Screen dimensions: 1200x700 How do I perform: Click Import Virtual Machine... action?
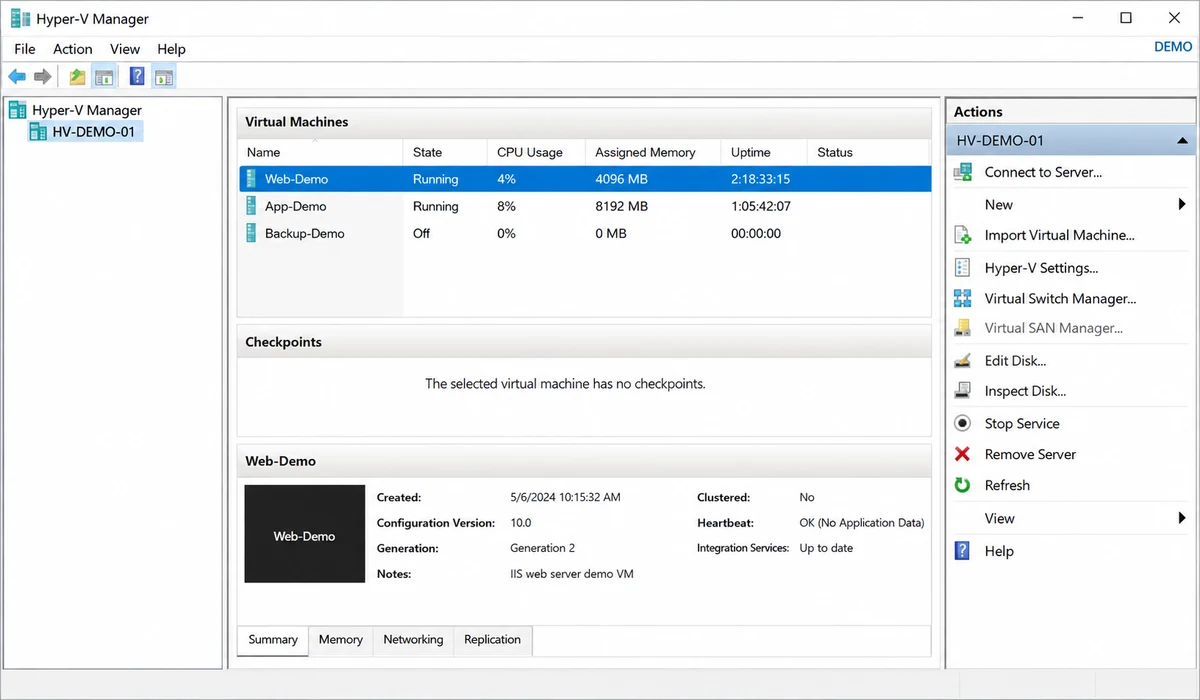pyautogui.click(x=1059, y=235)
